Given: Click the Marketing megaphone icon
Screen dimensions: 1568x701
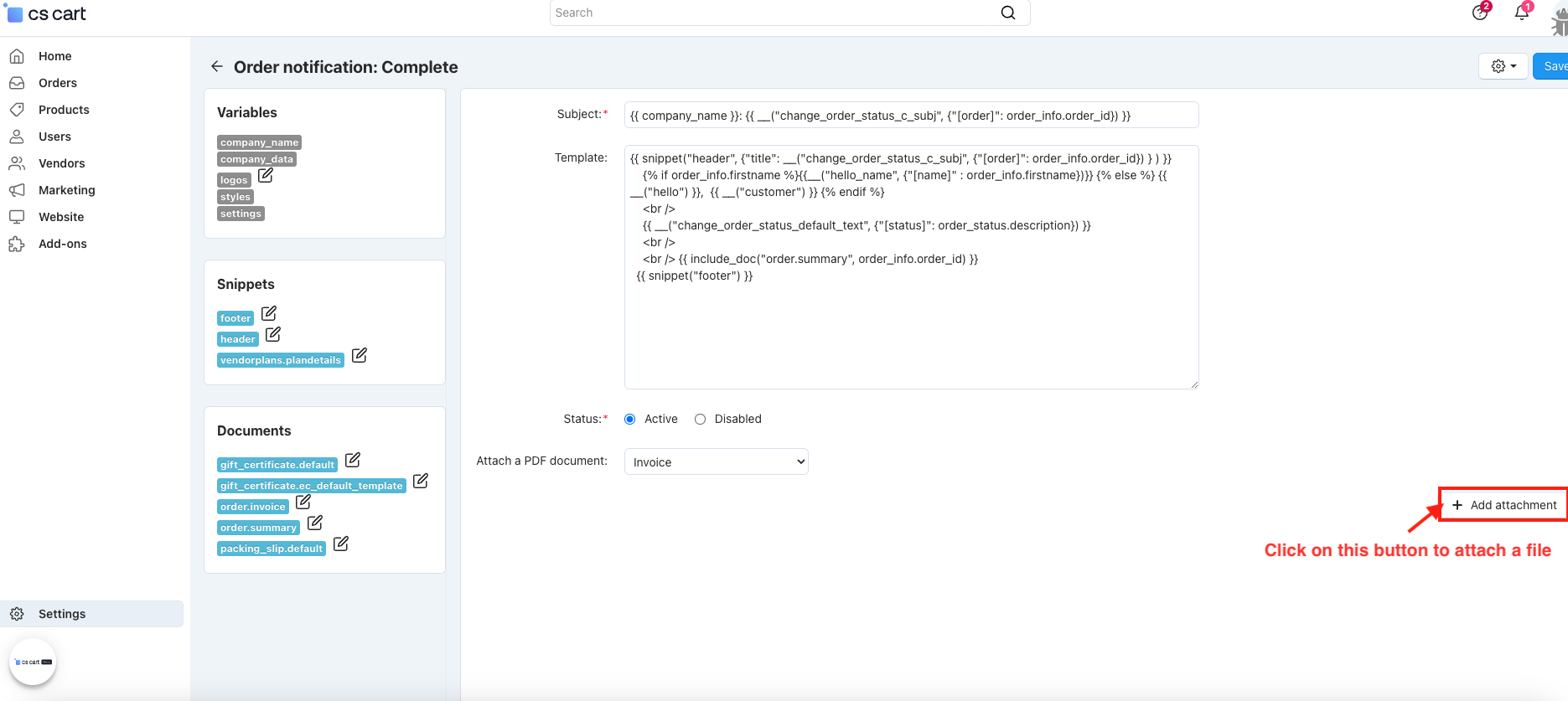Looking at the screenshot, I should 16,190.
